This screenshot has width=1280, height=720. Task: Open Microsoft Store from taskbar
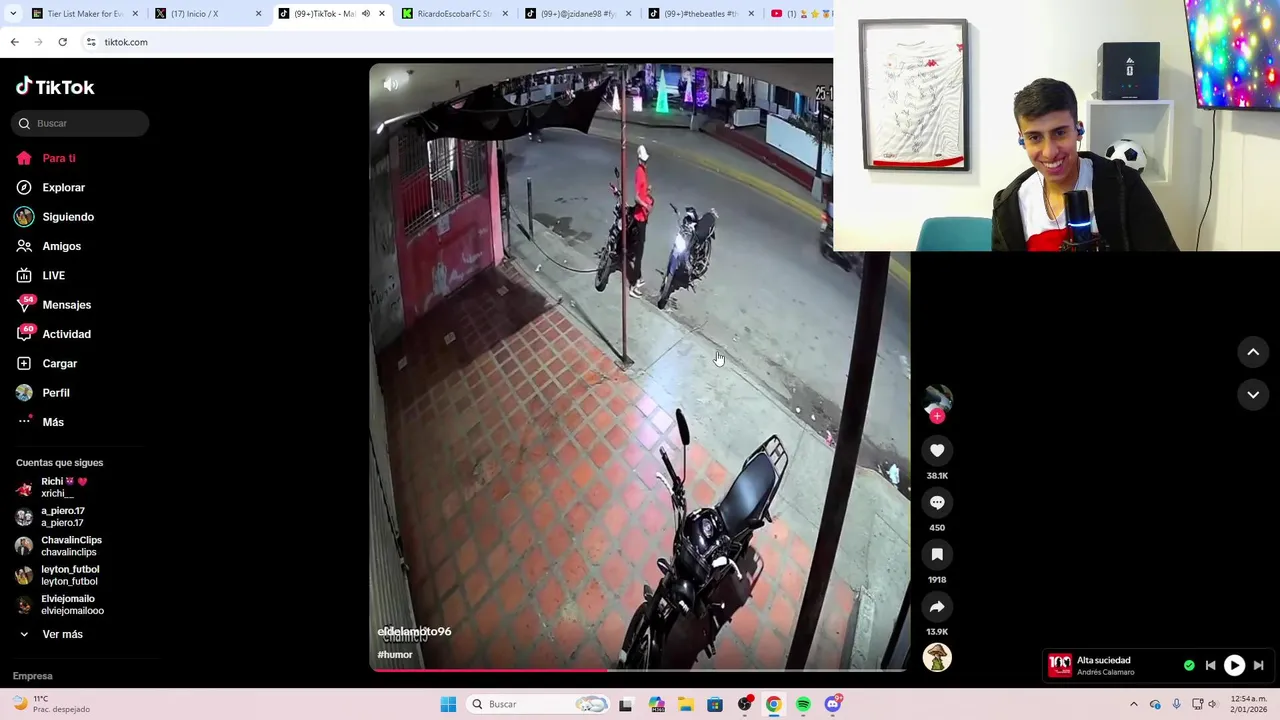coord(715,704)
